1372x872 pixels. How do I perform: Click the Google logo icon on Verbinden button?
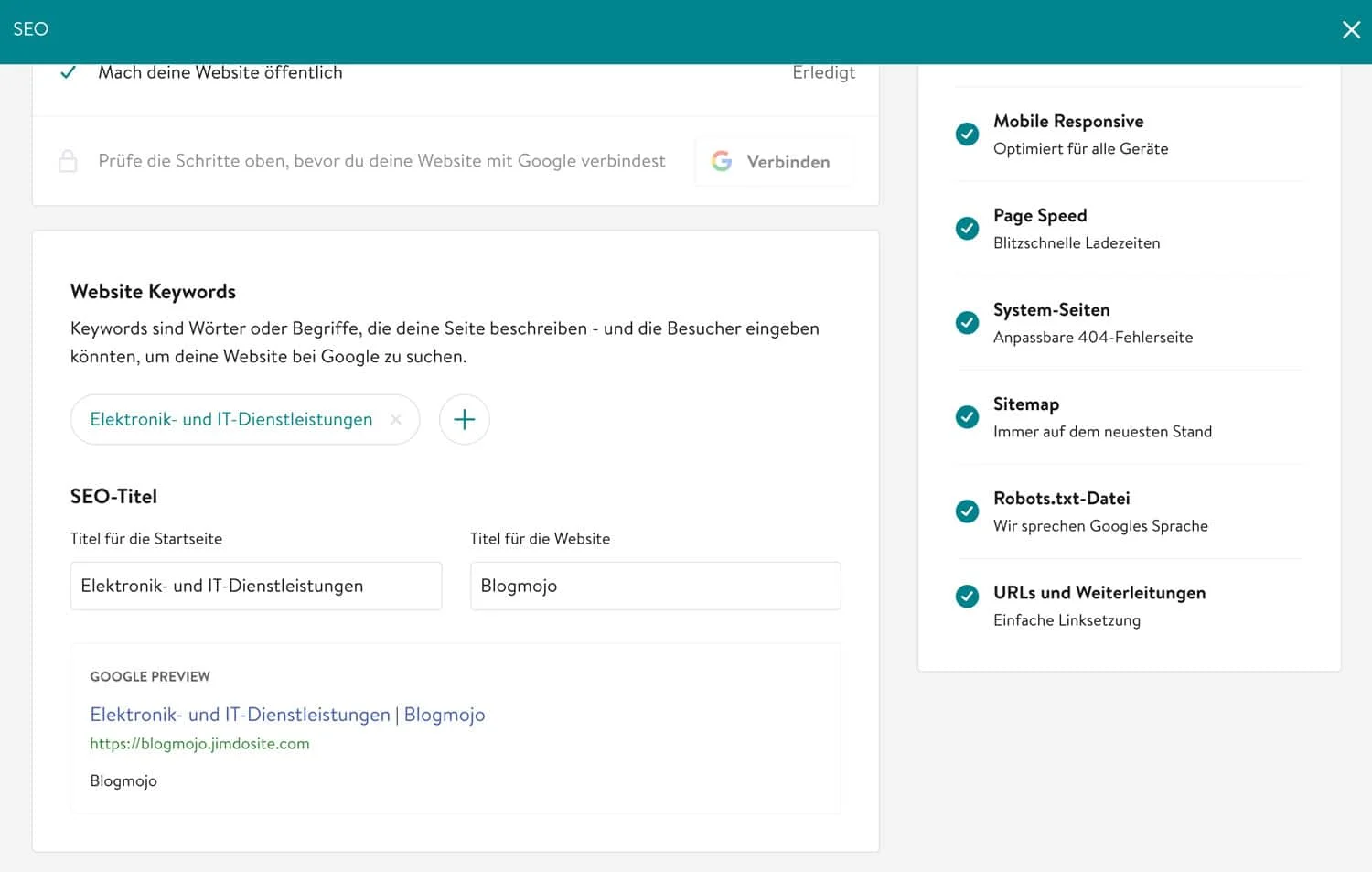[722, 161]
